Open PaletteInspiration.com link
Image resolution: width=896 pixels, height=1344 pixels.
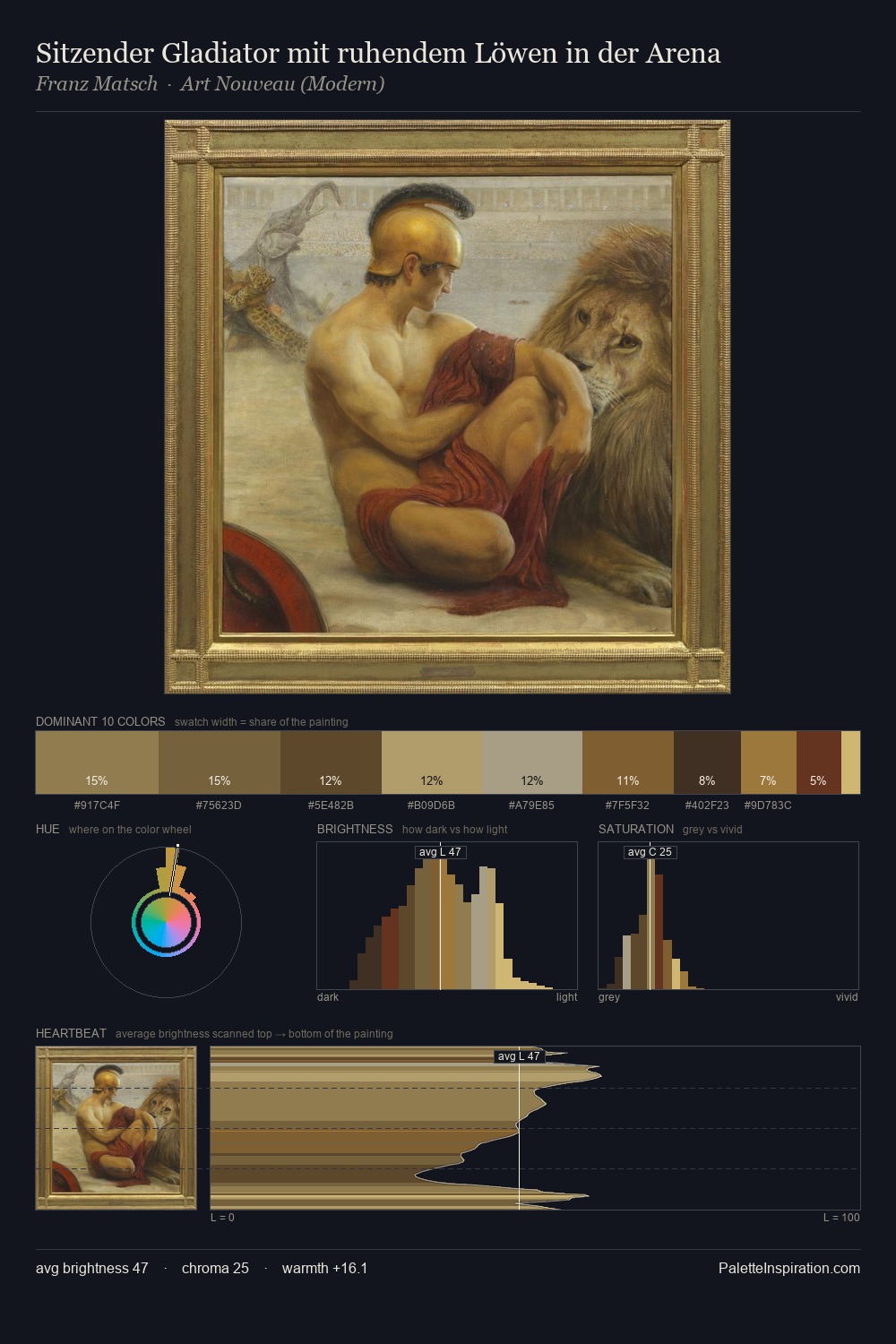pyautogui.click(x=789, y=1268)
